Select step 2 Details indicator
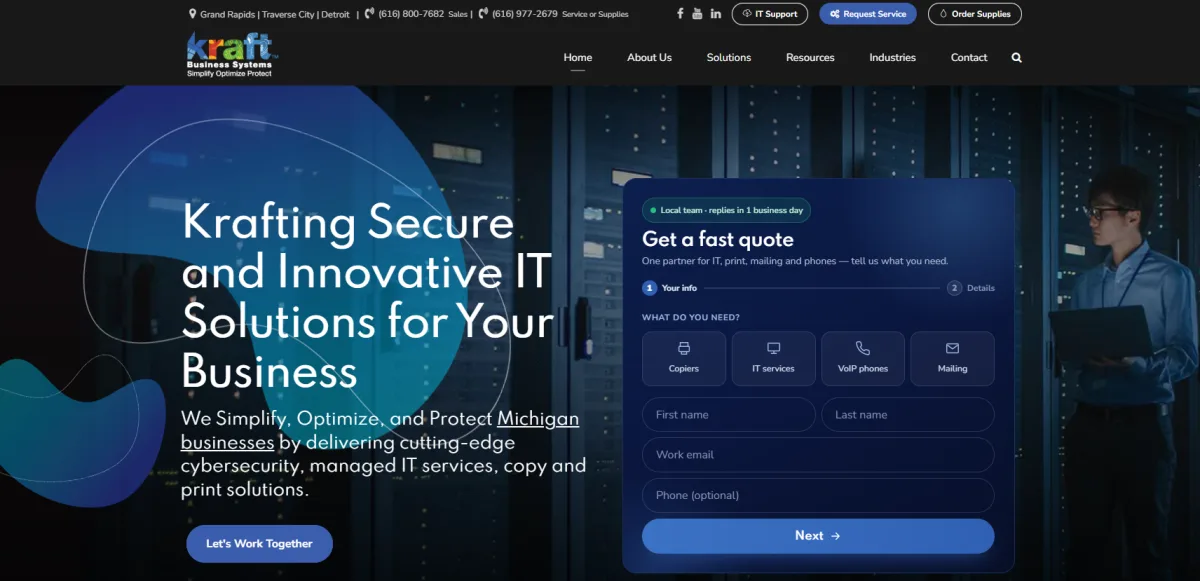The image size is (1200, 581). [971, 288]
